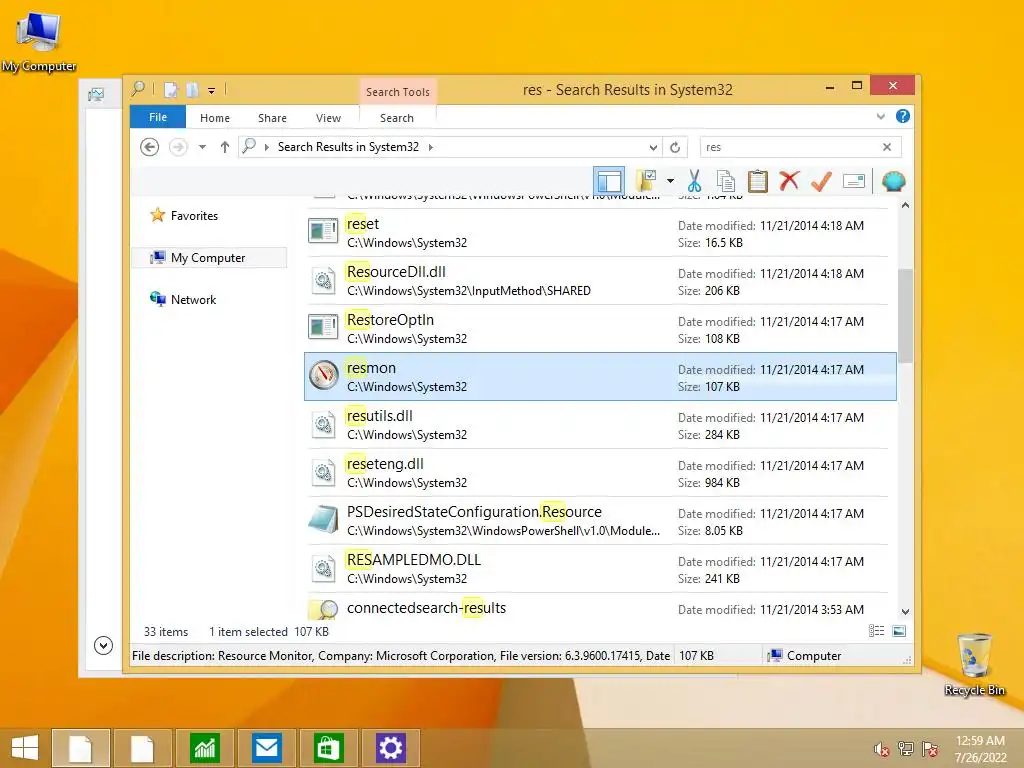Switch to Large icons view in status bar
The width and height of the screenshot is (1024, 768).
pyautogui.click(x=899, y=631)
